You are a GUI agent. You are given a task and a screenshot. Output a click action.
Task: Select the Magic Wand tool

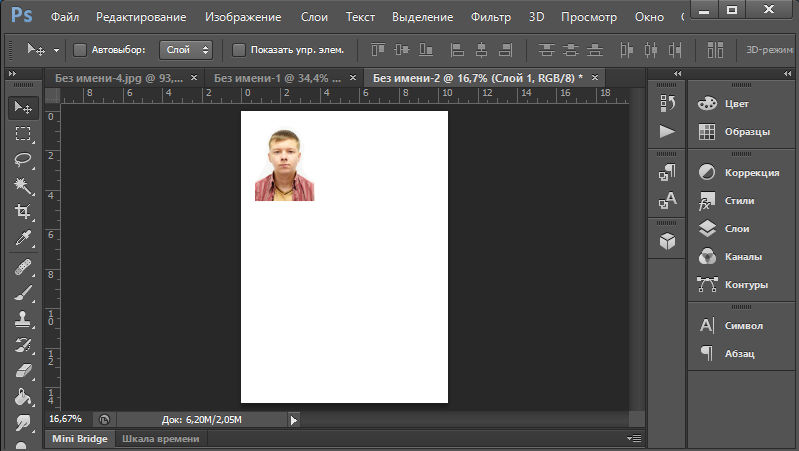(x=23, y=186)
